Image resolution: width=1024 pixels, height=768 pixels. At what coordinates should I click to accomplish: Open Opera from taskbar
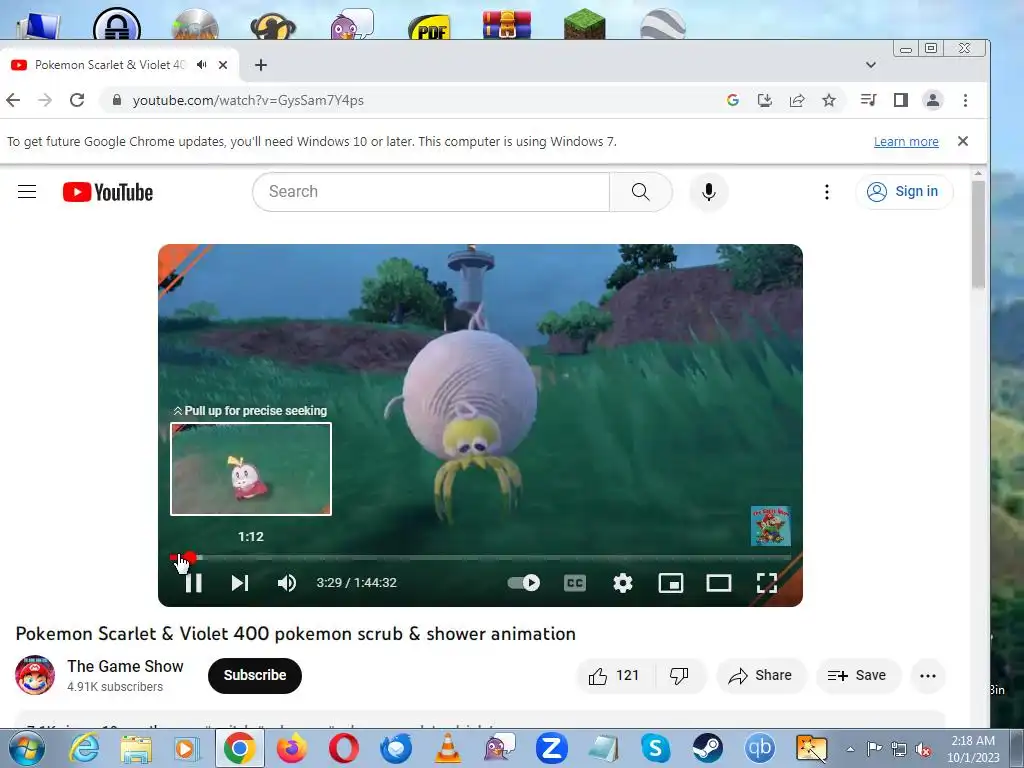(x=344, y=748)
